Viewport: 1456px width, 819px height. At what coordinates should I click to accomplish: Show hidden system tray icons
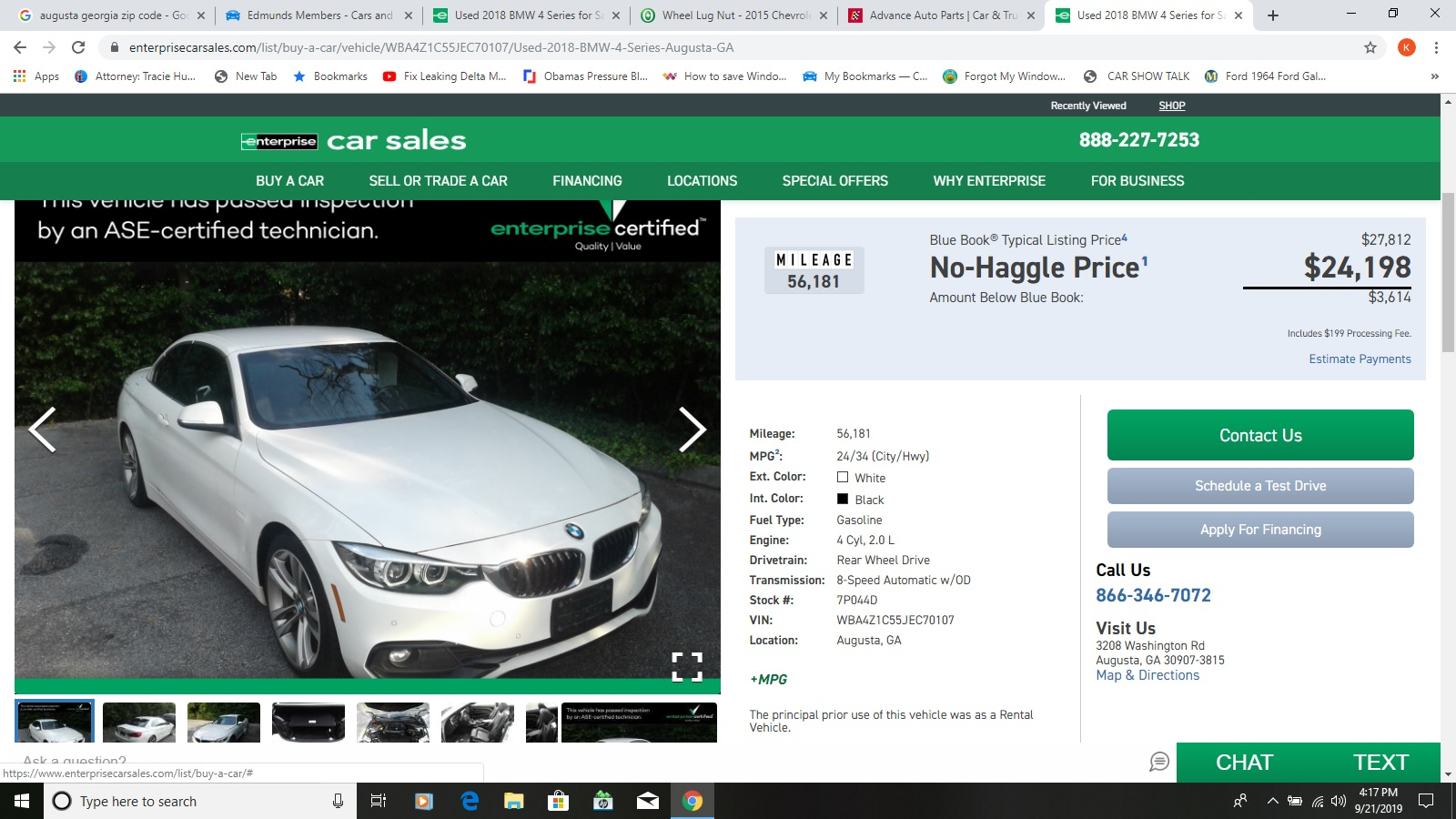point(1272,801)
